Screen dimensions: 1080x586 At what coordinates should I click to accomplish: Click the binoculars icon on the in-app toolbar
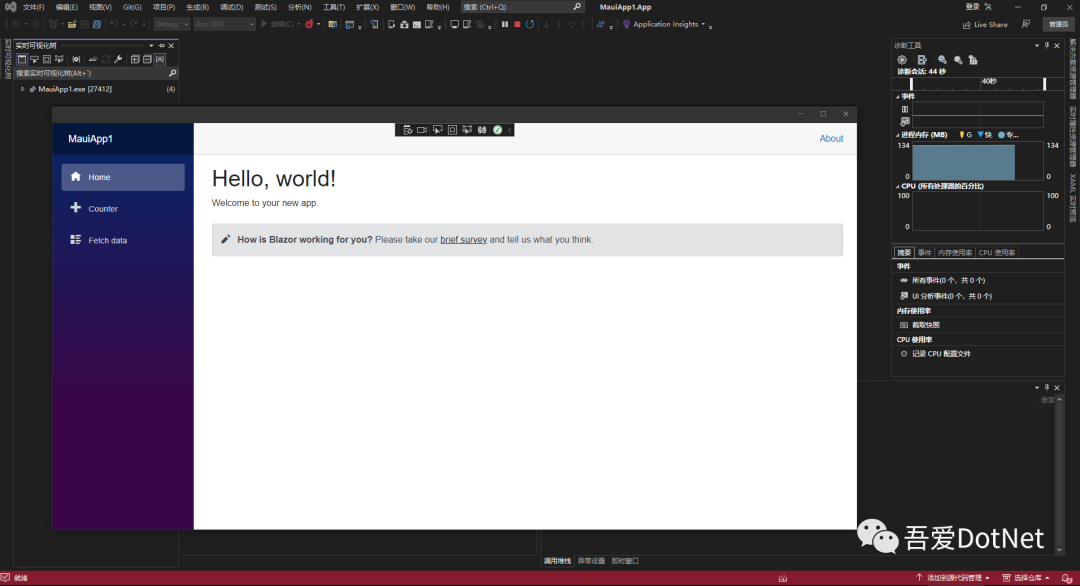point(482,129)
